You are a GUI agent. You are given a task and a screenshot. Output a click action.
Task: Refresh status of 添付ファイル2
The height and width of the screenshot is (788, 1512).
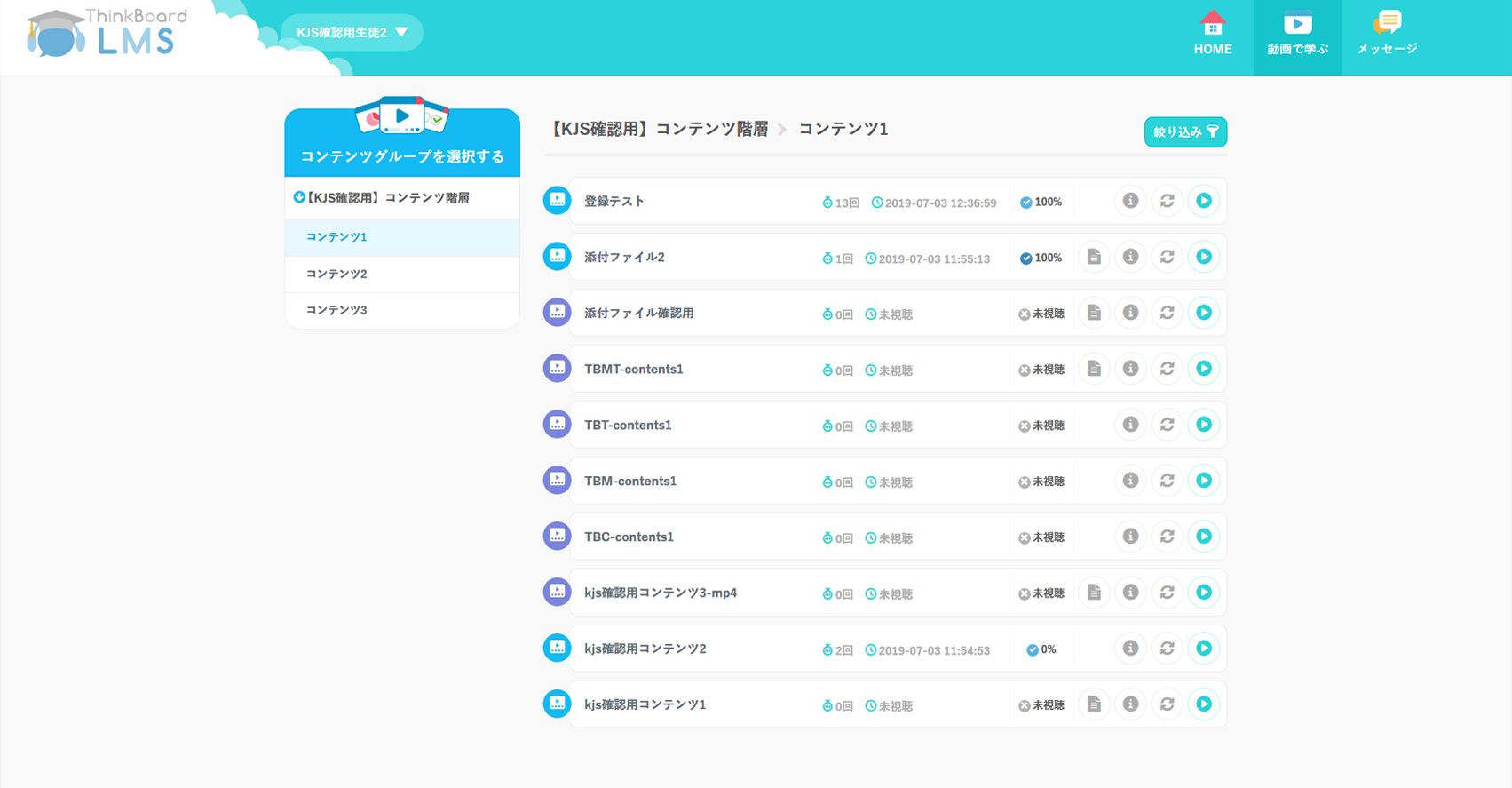coord(1168,257)
